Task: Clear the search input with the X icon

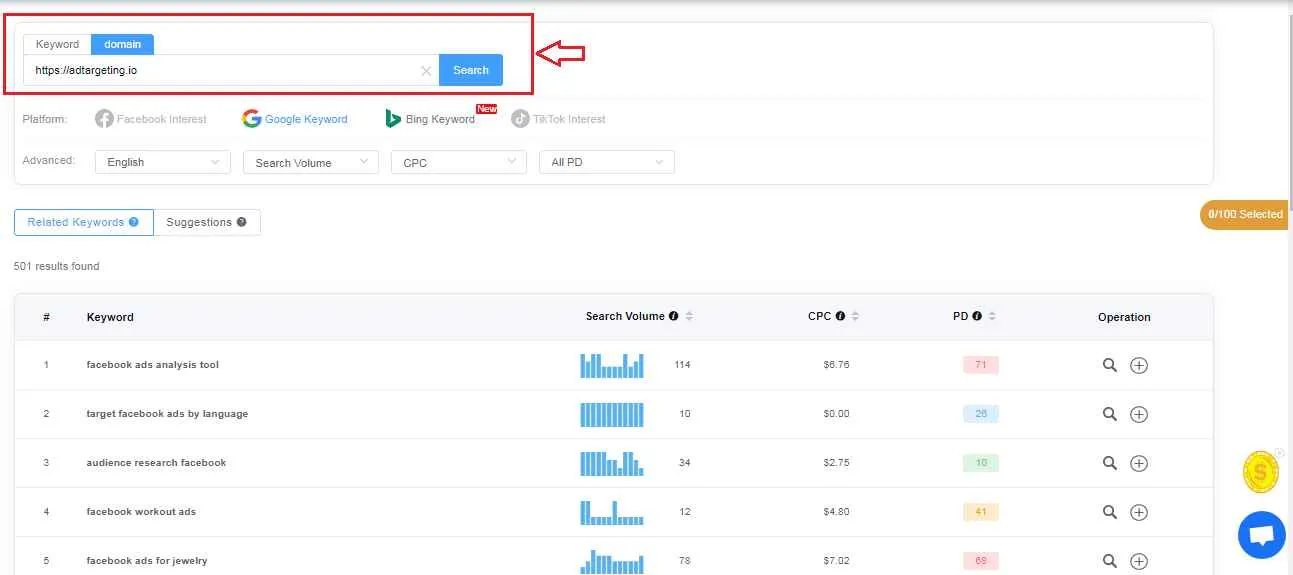Action: click(426, 71)
